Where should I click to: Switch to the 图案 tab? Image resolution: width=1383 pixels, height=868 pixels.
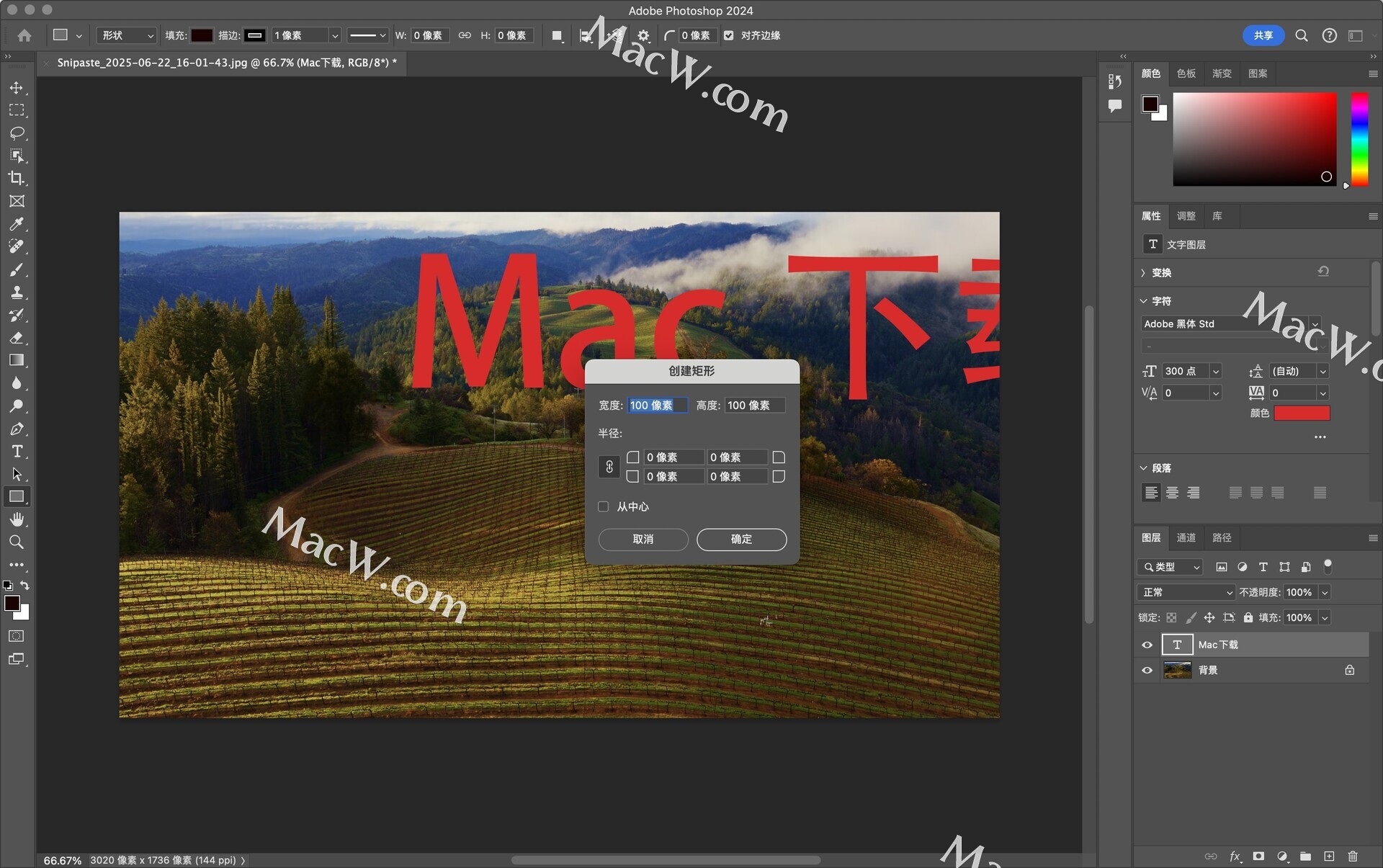[x=1258, y=73]
